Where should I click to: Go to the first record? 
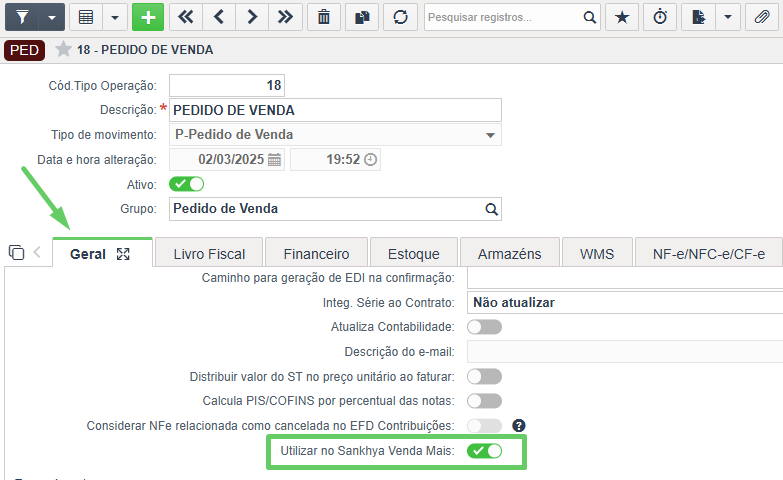click(186, 17)
